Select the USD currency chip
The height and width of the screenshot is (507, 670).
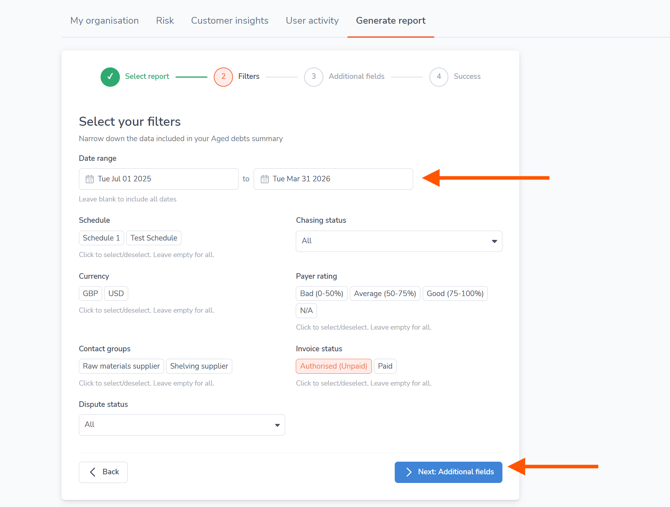click(x=116, y=294)
